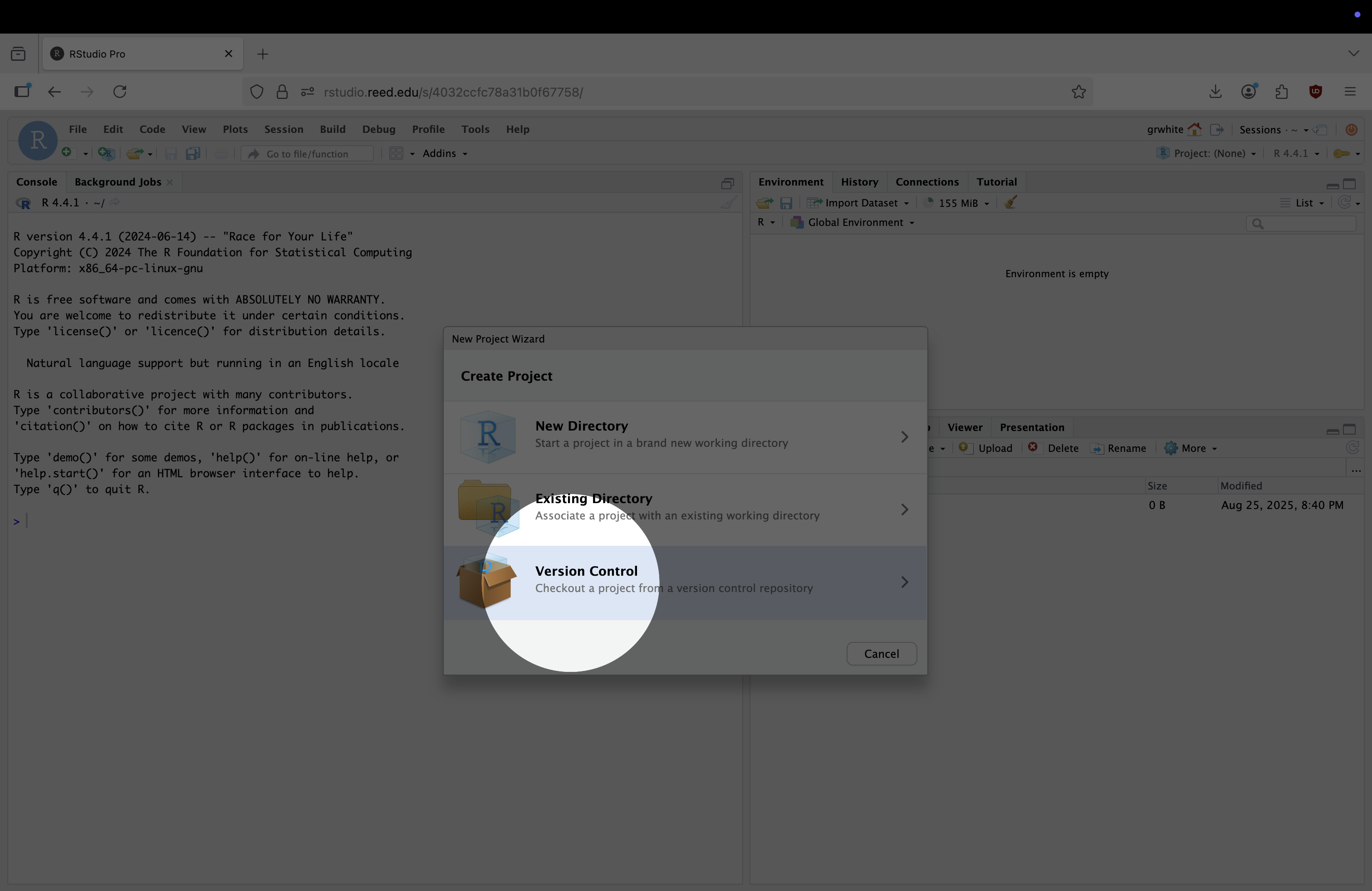Click the red quit session power icon
1372x891 pixels.
pyautogui.click(x=1351, y=130)
